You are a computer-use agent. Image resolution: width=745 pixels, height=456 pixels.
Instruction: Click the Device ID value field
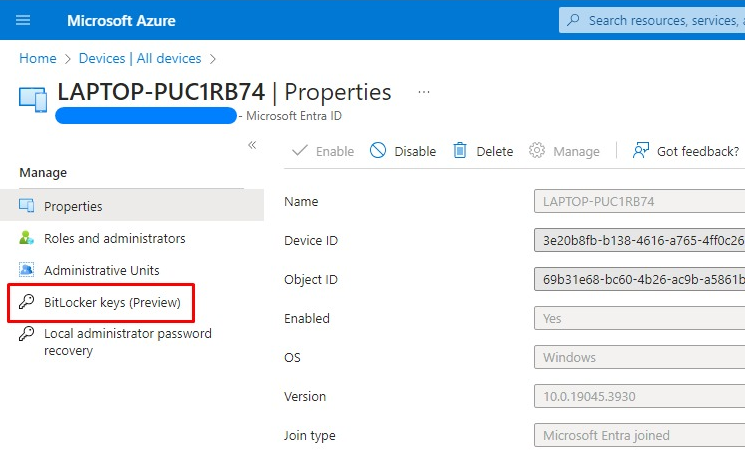[x=640, y=240]
